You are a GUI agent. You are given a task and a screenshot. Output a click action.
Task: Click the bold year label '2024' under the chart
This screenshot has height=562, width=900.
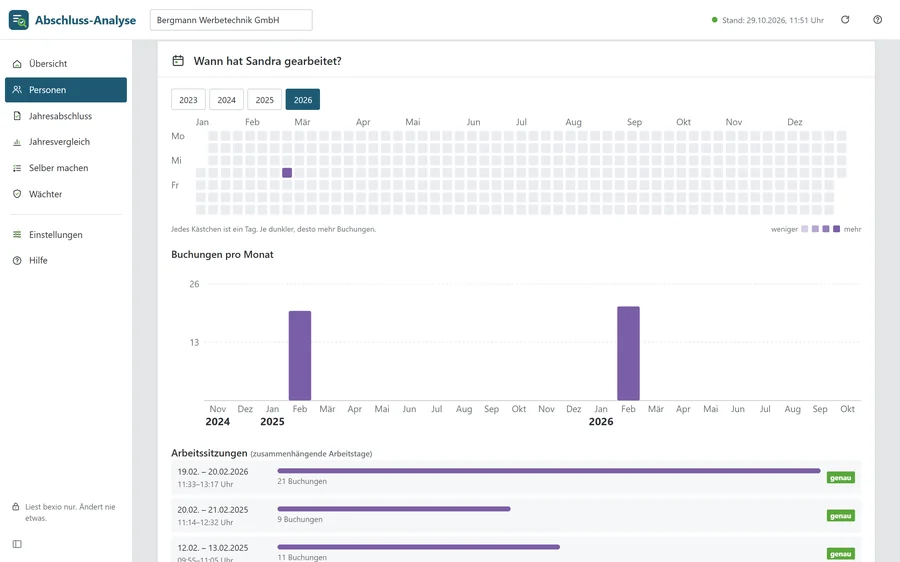pyautogui.click(x=218, y=421)
